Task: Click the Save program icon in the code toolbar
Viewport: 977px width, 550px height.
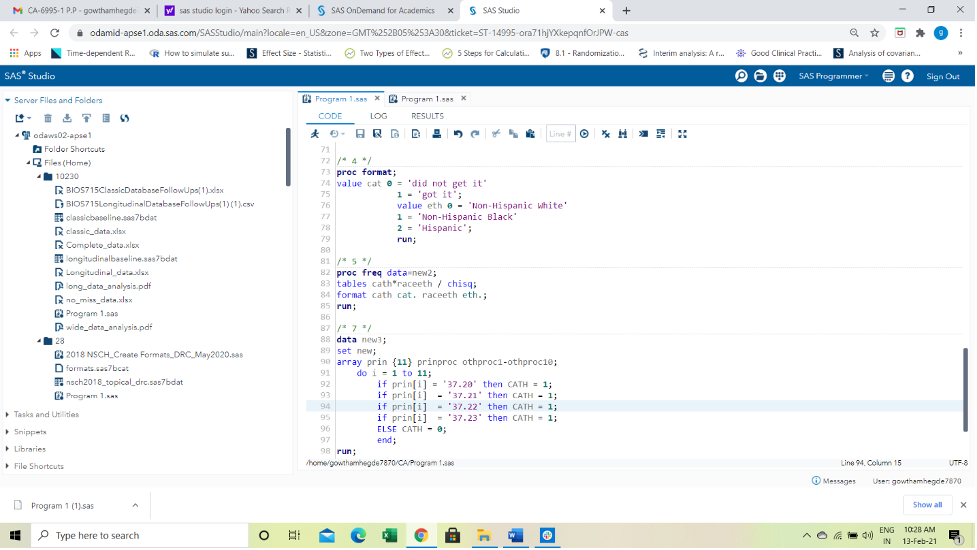Action: pyautogui.click(x=360, y=134)
